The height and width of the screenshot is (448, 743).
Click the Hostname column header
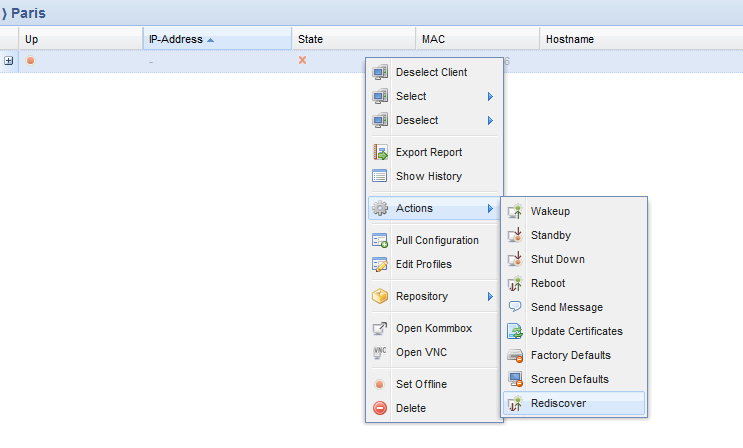pyautogui.click(x=569, y=39)
